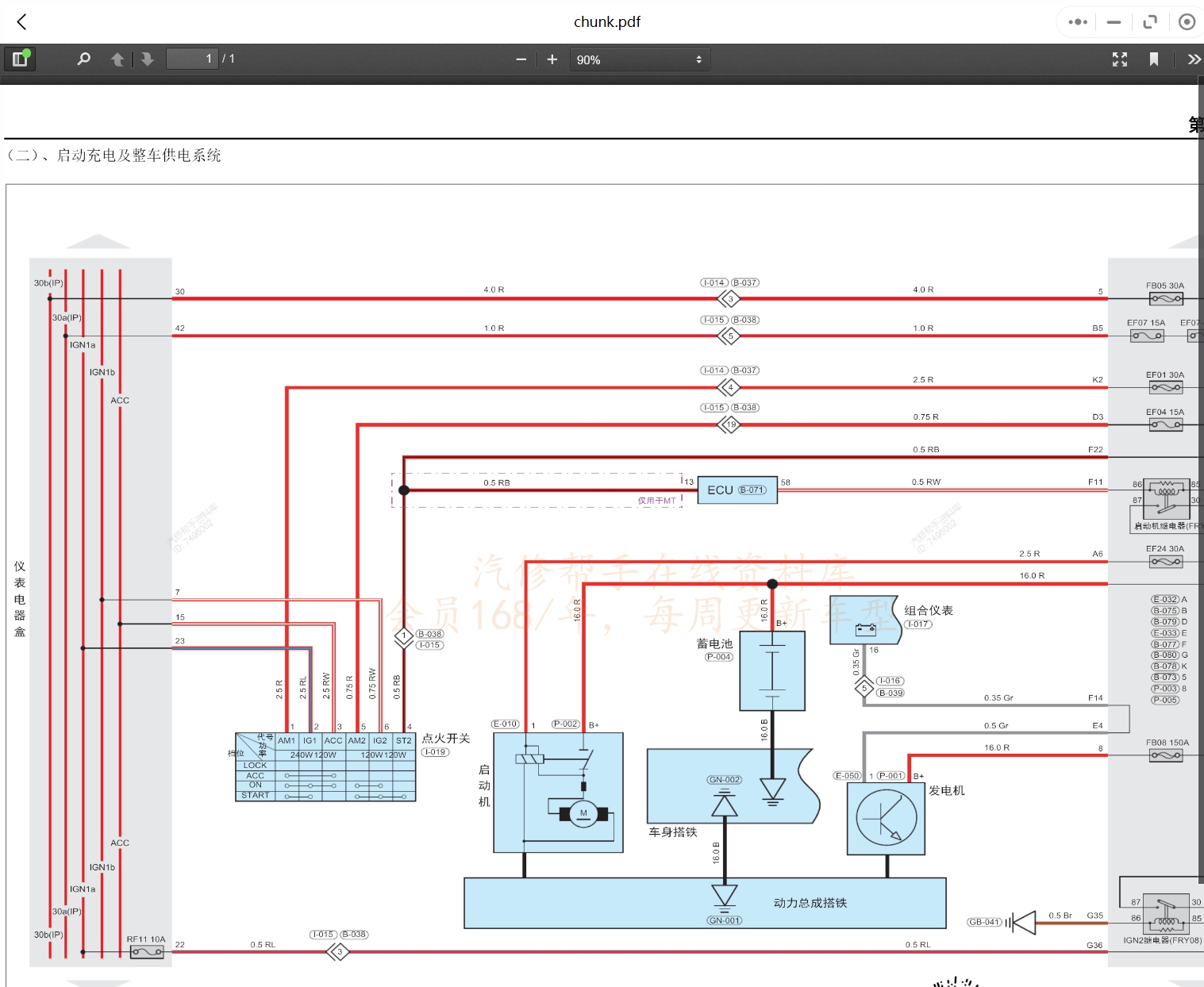Zoom out with the minus button
The height and width of the screenshot is (987, 1204).
tap(521, 60)
